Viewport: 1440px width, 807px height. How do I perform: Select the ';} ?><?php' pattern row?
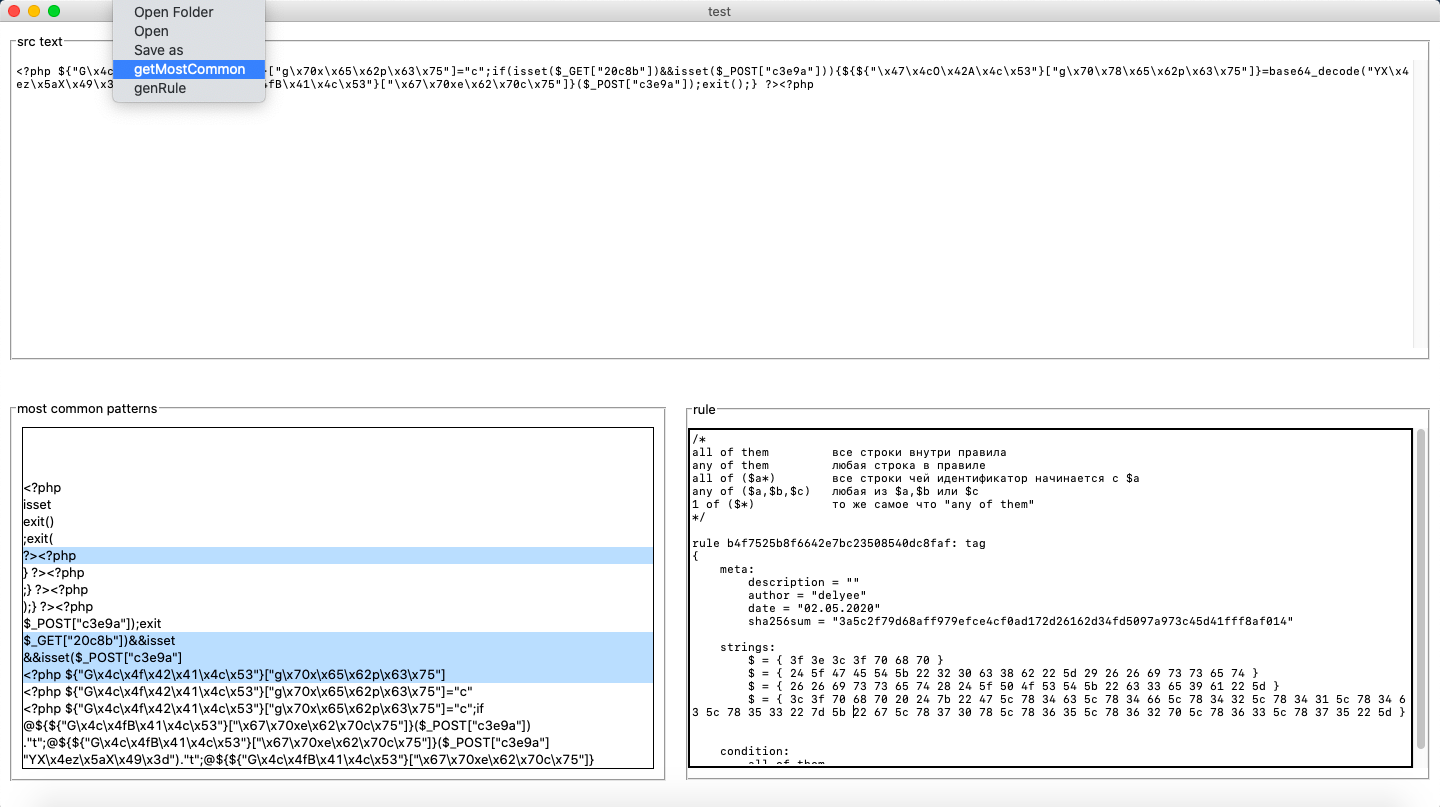coord(338,590)
